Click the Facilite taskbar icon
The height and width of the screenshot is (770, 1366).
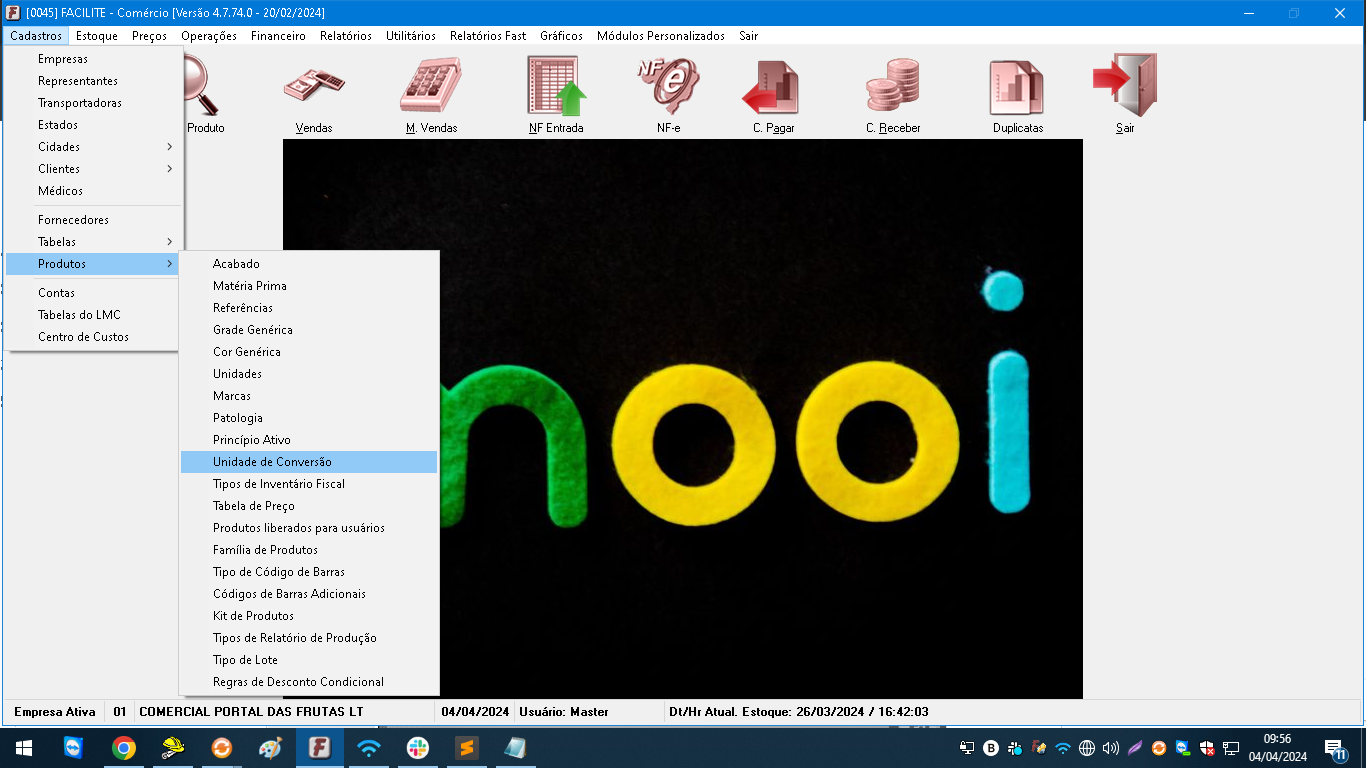pyautogui.click(x=319, y=748)
